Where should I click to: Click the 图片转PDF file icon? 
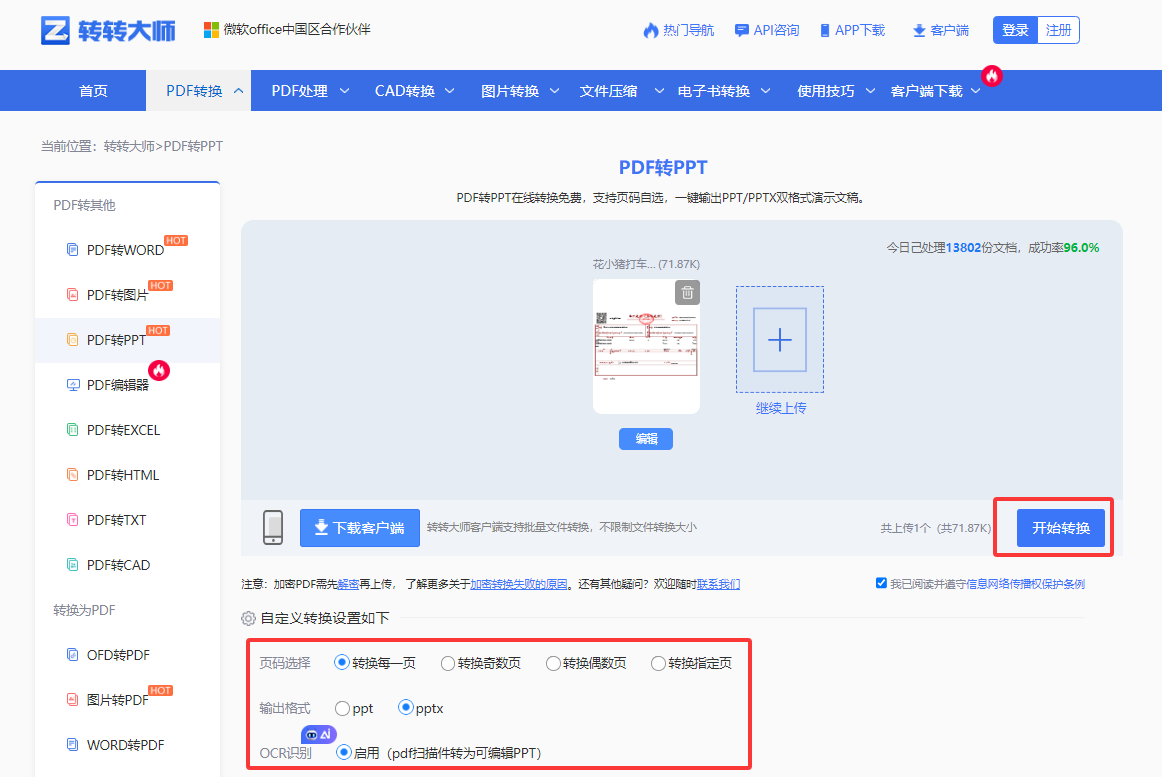[x=73, y=699]
